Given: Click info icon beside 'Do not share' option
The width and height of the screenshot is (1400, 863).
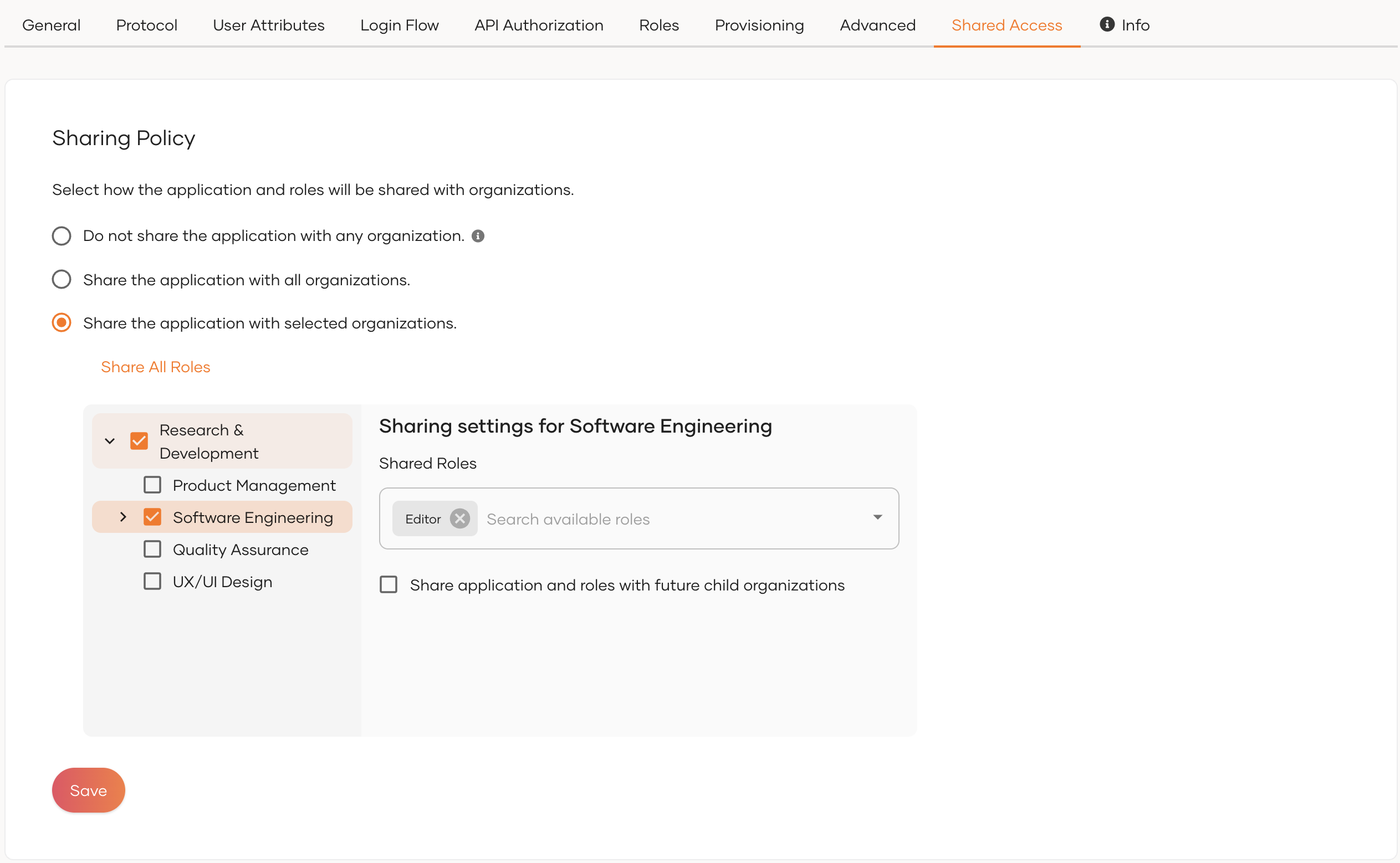Looking at the screenshot, I should click(x=478, y=237).
